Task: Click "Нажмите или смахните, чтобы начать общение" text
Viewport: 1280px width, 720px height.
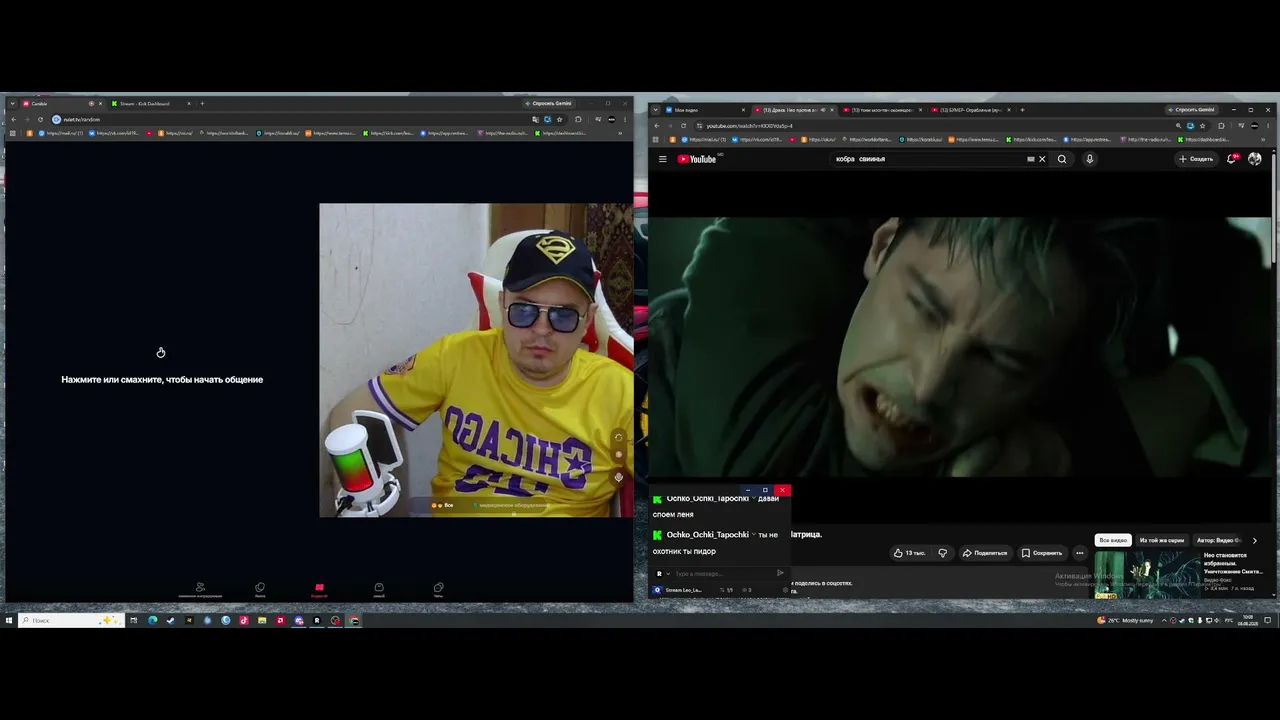Action: click(162, 380)
